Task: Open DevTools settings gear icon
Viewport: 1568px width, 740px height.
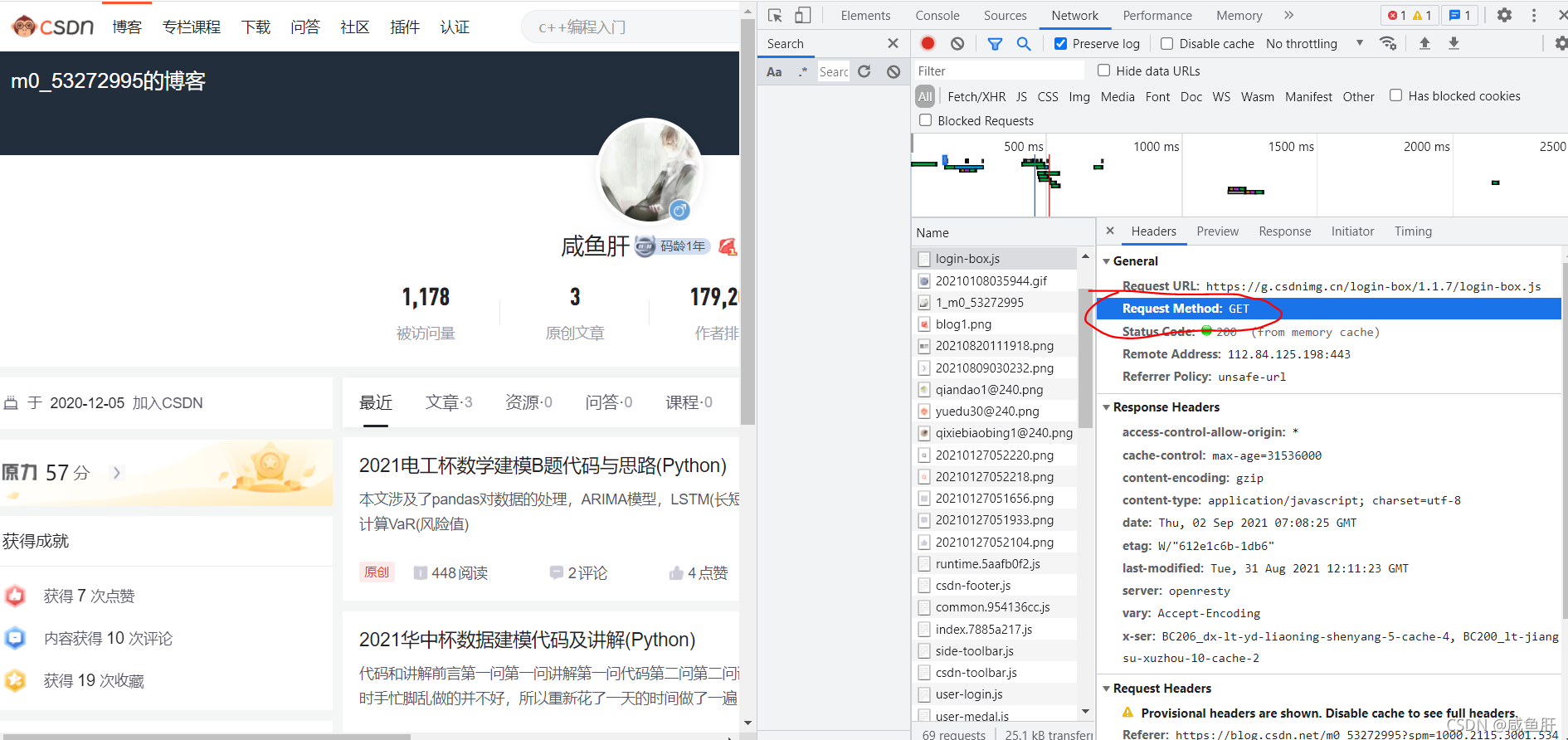Action: 1504,15
